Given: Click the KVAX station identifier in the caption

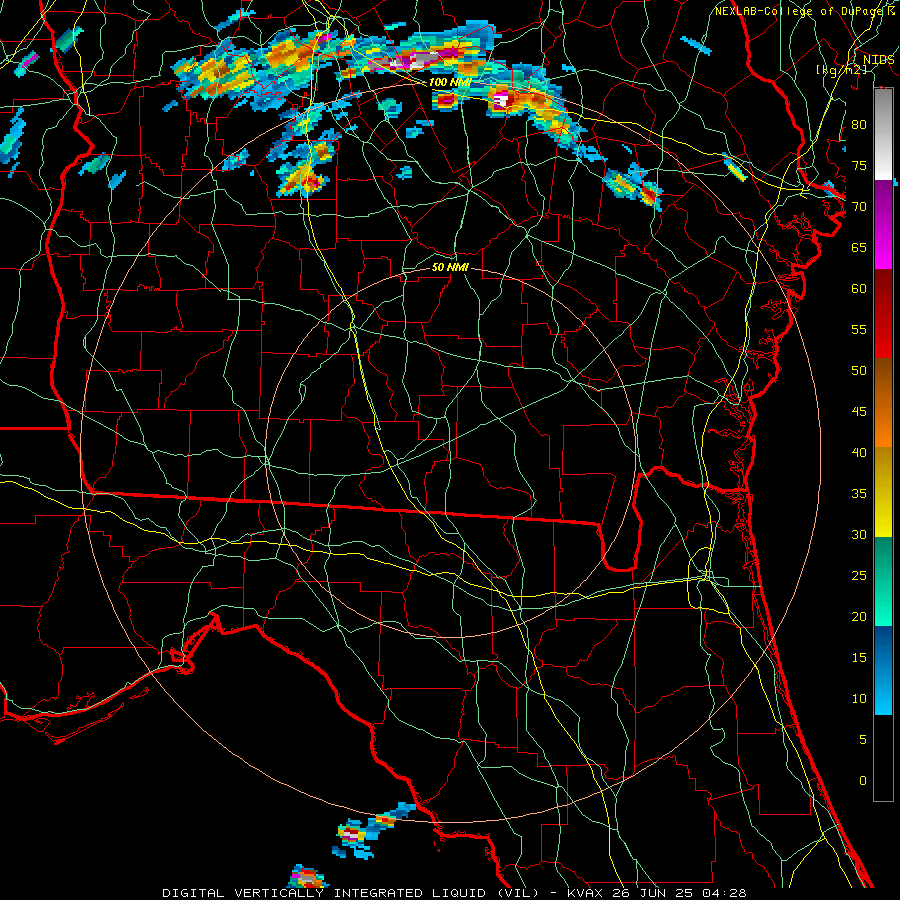Looking at the screenshot, I should (585, 893).
